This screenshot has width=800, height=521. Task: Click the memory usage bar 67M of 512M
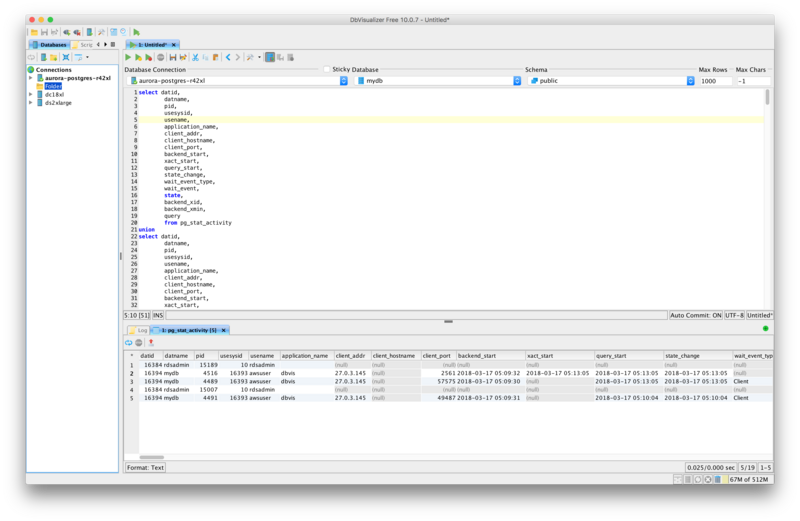pyautogui.click(x=750, y=479)
